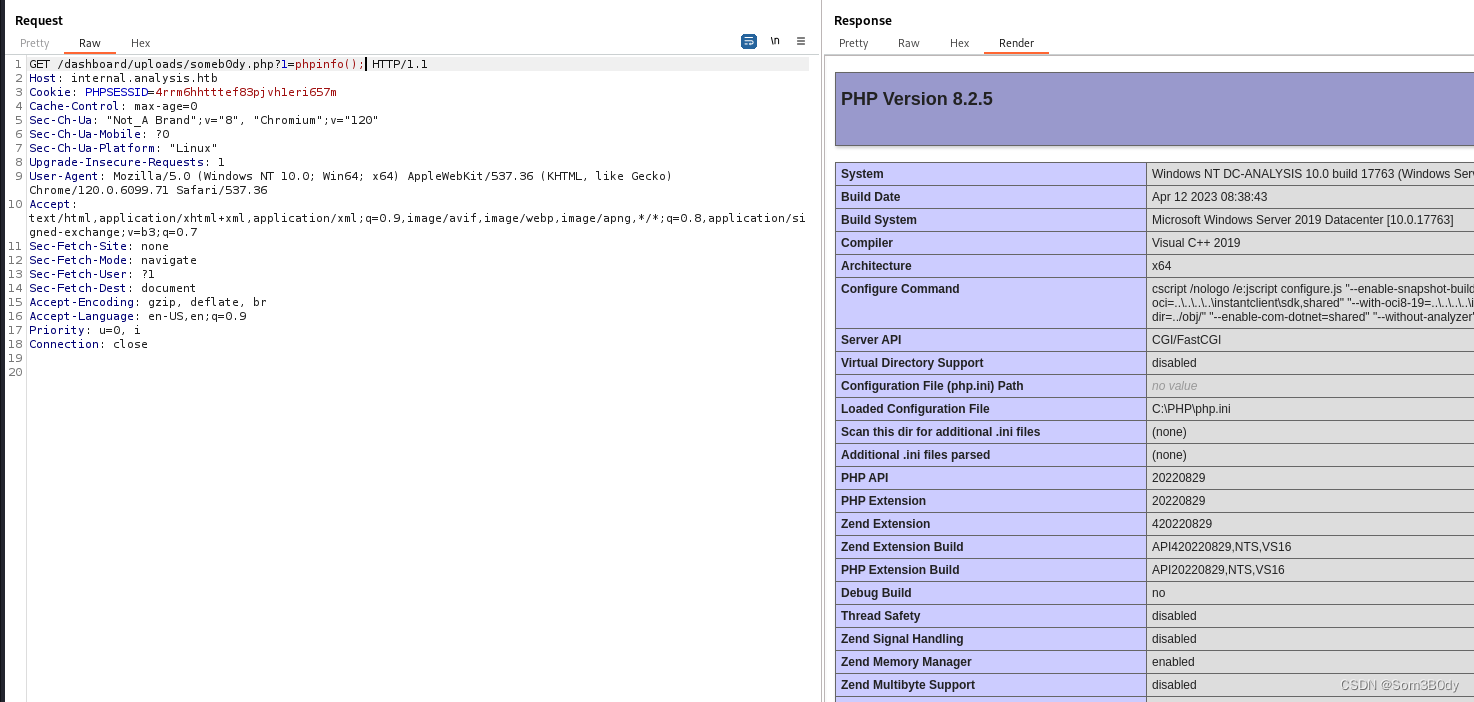1474x702 pixels.
Task: Click the Sec-Fetch-Mode: navigate line
Action: [x=113, y=260]
